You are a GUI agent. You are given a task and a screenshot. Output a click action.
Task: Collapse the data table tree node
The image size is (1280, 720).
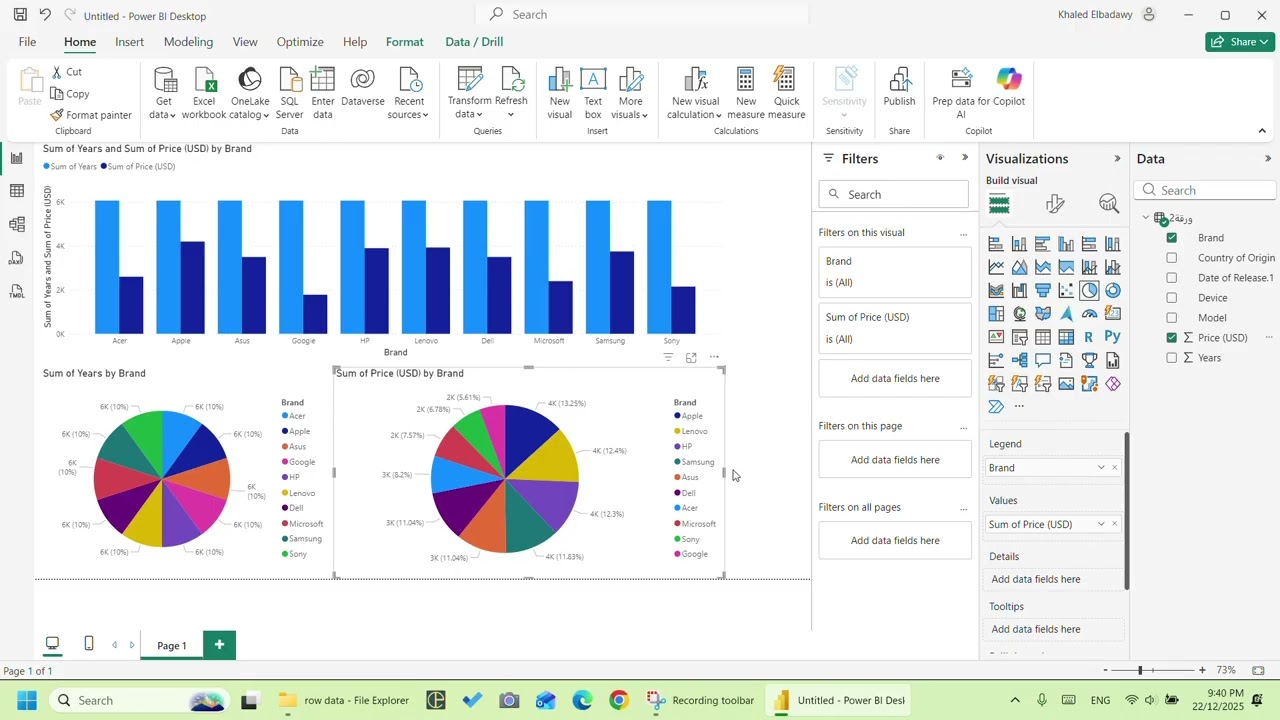click(x=1146, y=218)
